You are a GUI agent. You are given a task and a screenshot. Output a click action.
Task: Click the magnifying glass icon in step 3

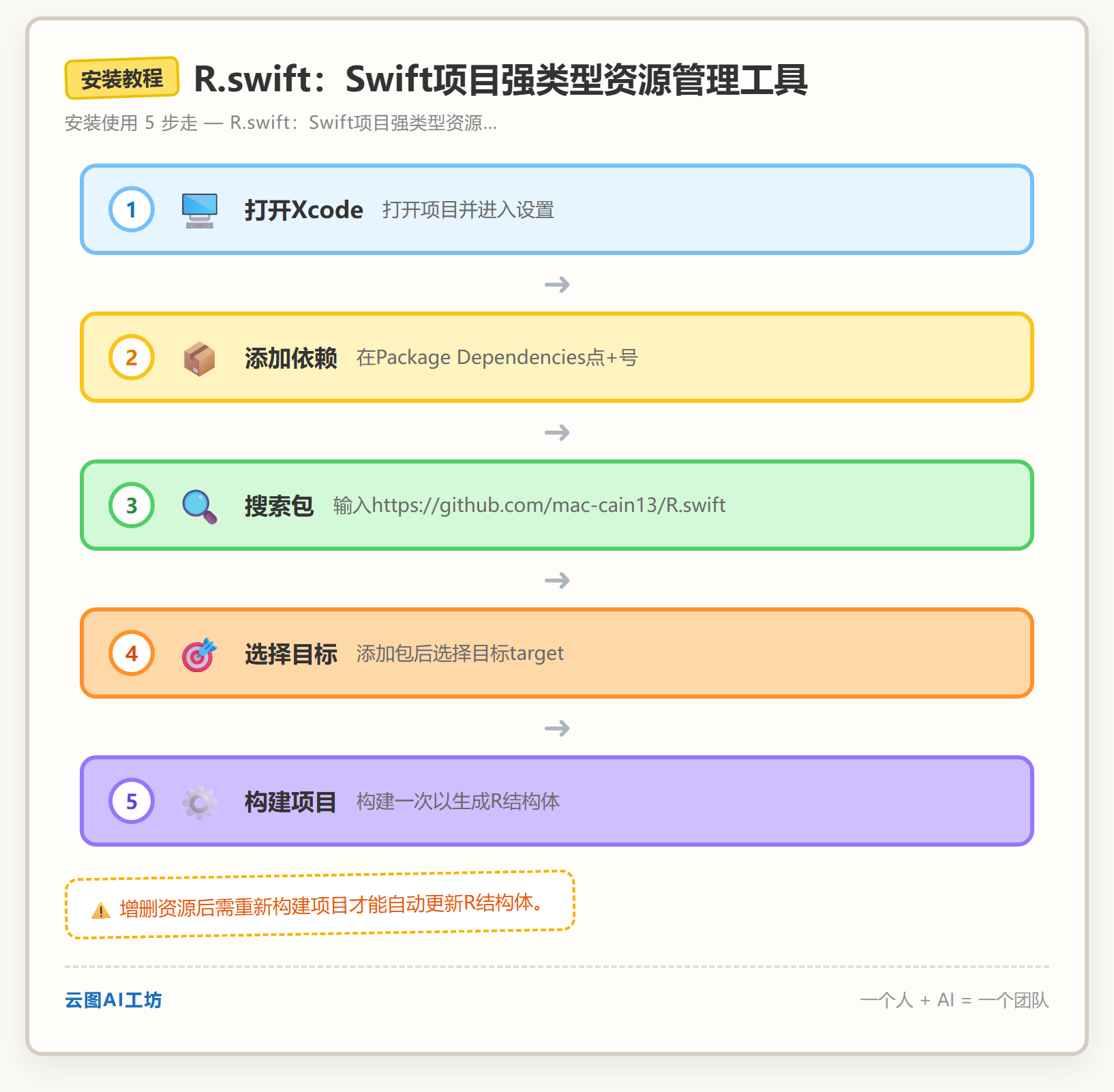pos(200,506)
